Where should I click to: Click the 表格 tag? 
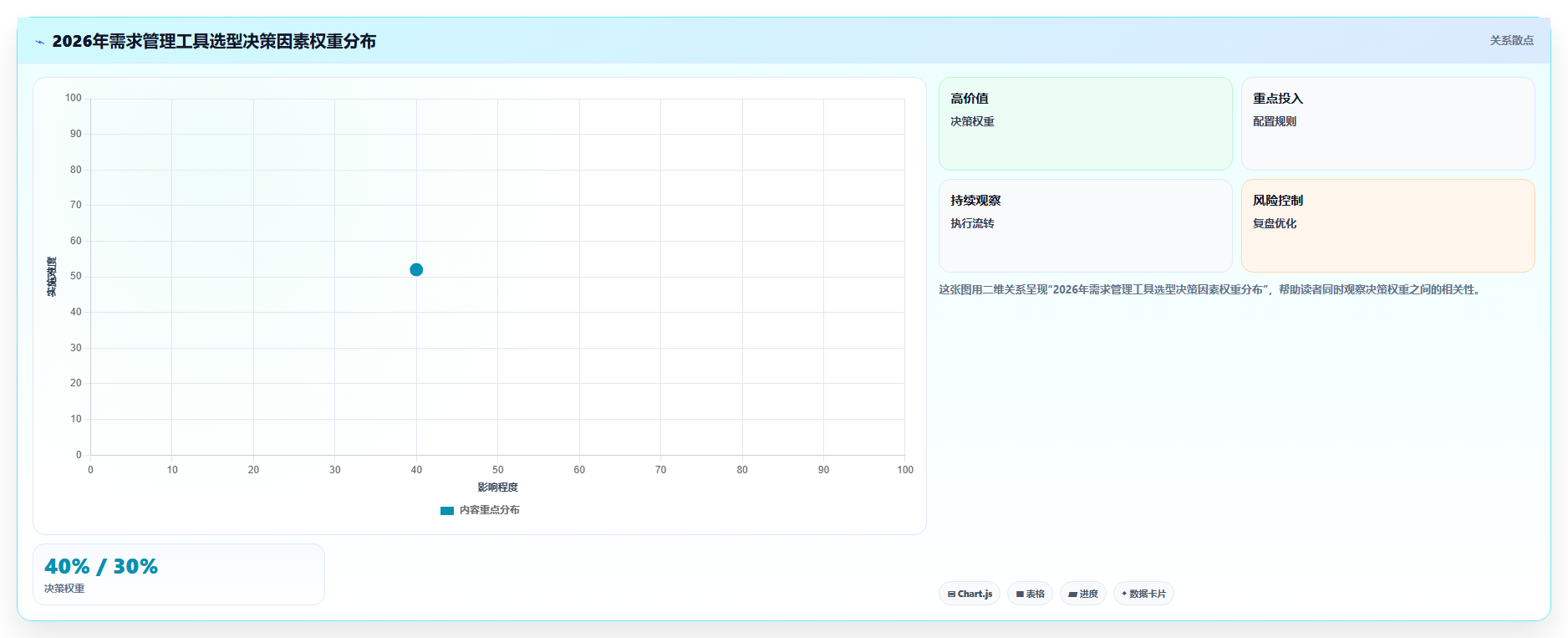[x=1030, y=594]
